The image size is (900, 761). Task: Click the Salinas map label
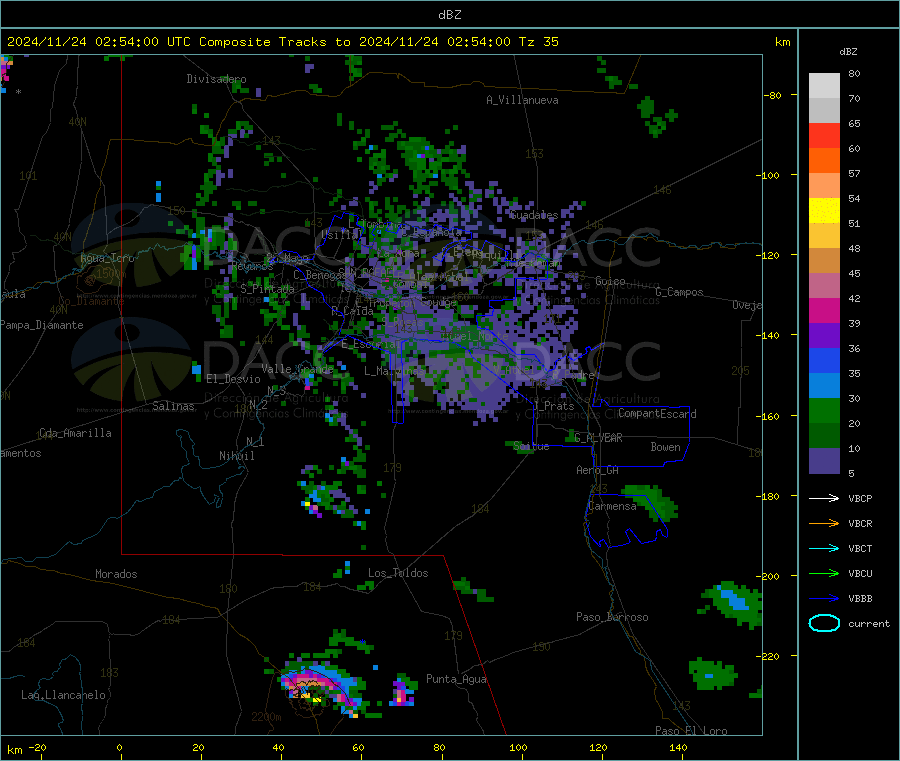pos(173,406)
